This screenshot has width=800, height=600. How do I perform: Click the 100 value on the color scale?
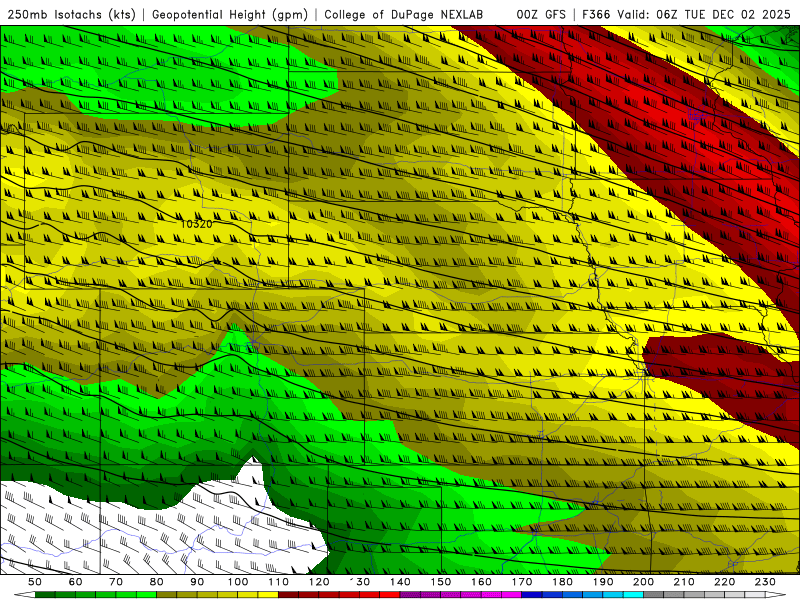pyautogui.click(x=238, y=582)
